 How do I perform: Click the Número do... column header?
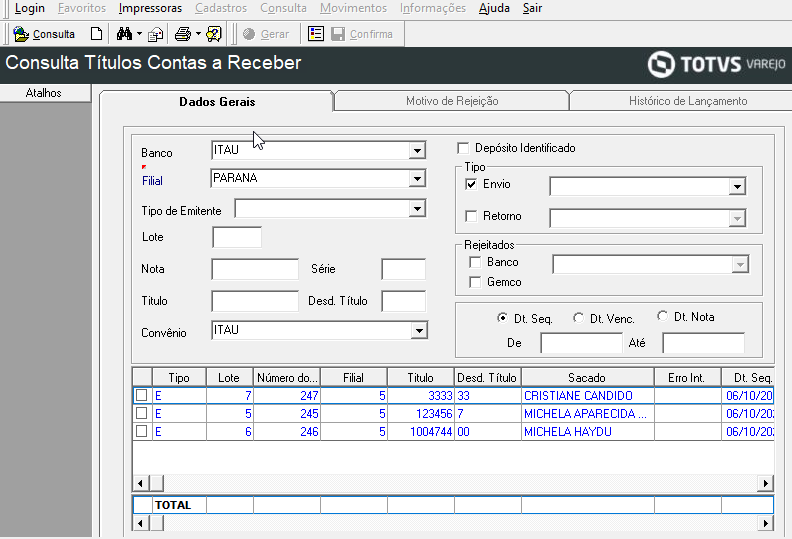pos(287,377)
